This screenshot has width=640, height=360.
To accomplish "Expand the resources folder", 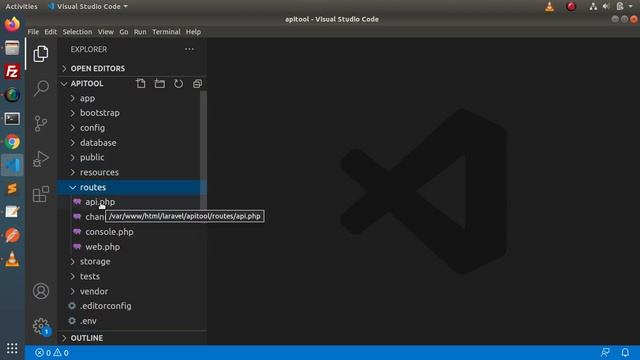I will tap(132, 172).
